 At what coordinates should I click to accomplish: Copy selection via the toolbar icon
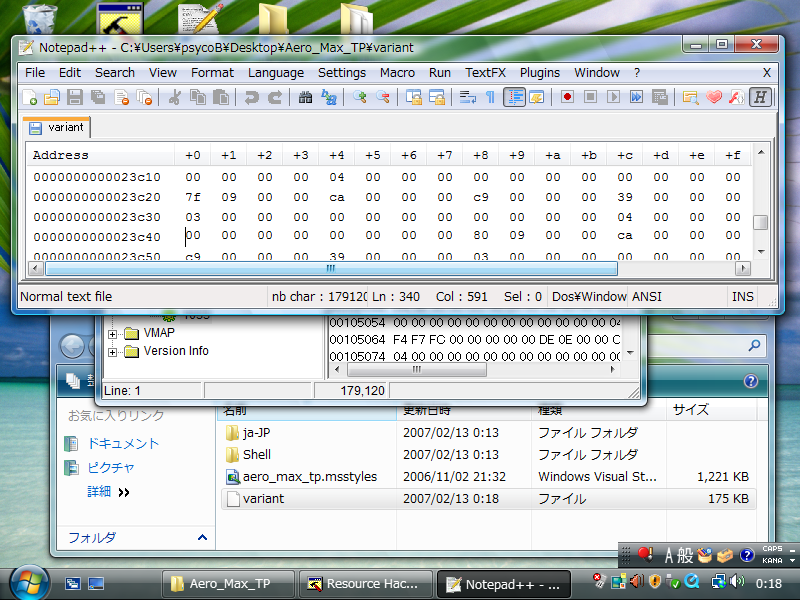198,97
